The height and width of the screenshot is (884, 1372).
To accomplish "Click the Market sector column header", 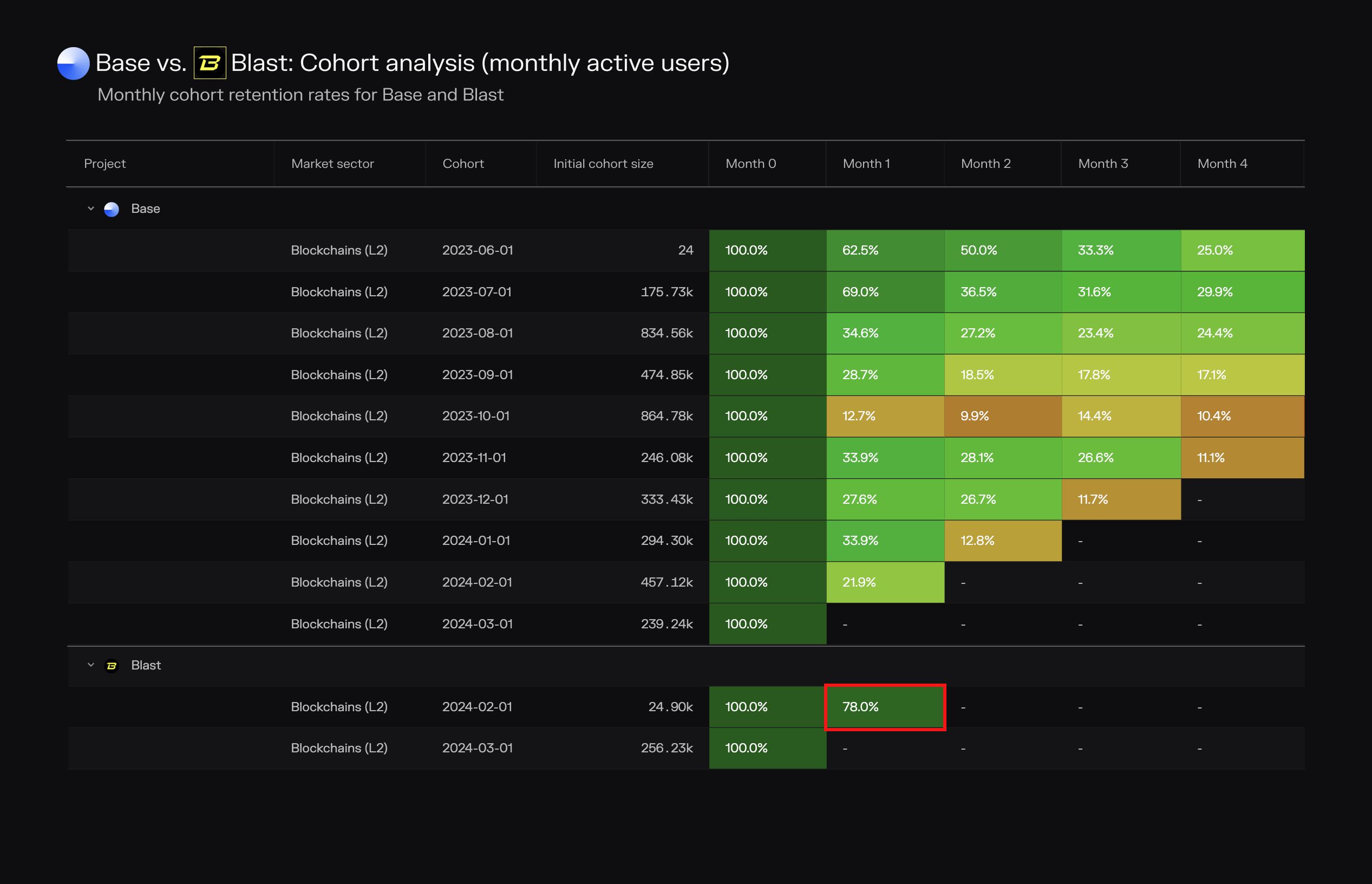I will point(332,164).
